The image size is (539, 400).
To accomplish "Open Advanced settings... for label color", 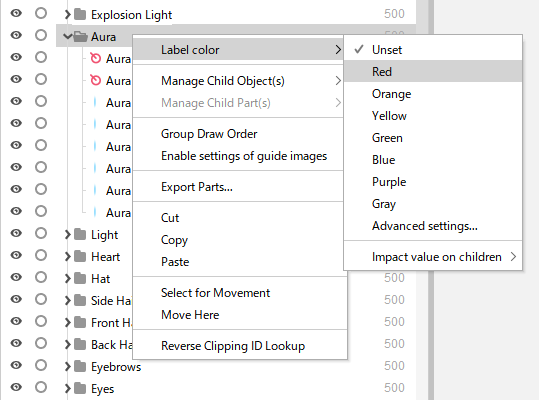I will pos(425,226).
